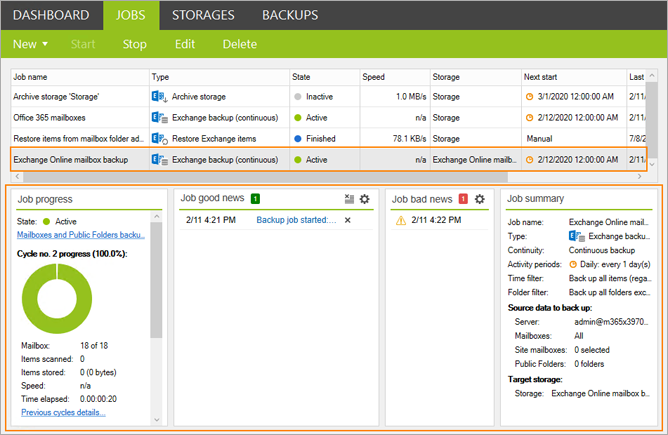Delete the selected job
668x435 pixels.
[x=240, y=44]
